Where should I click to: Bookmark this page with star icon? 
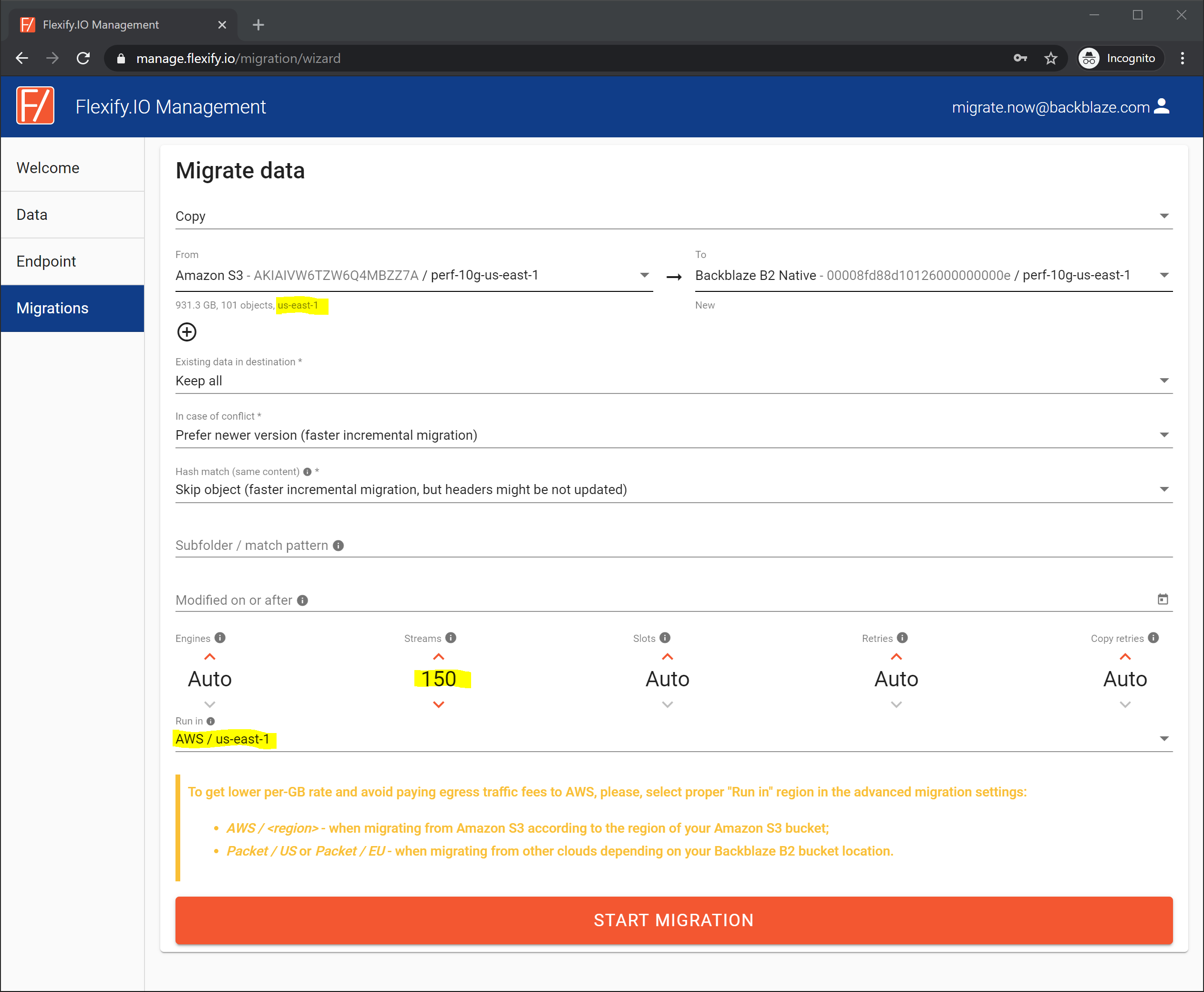pos(1051,58)
